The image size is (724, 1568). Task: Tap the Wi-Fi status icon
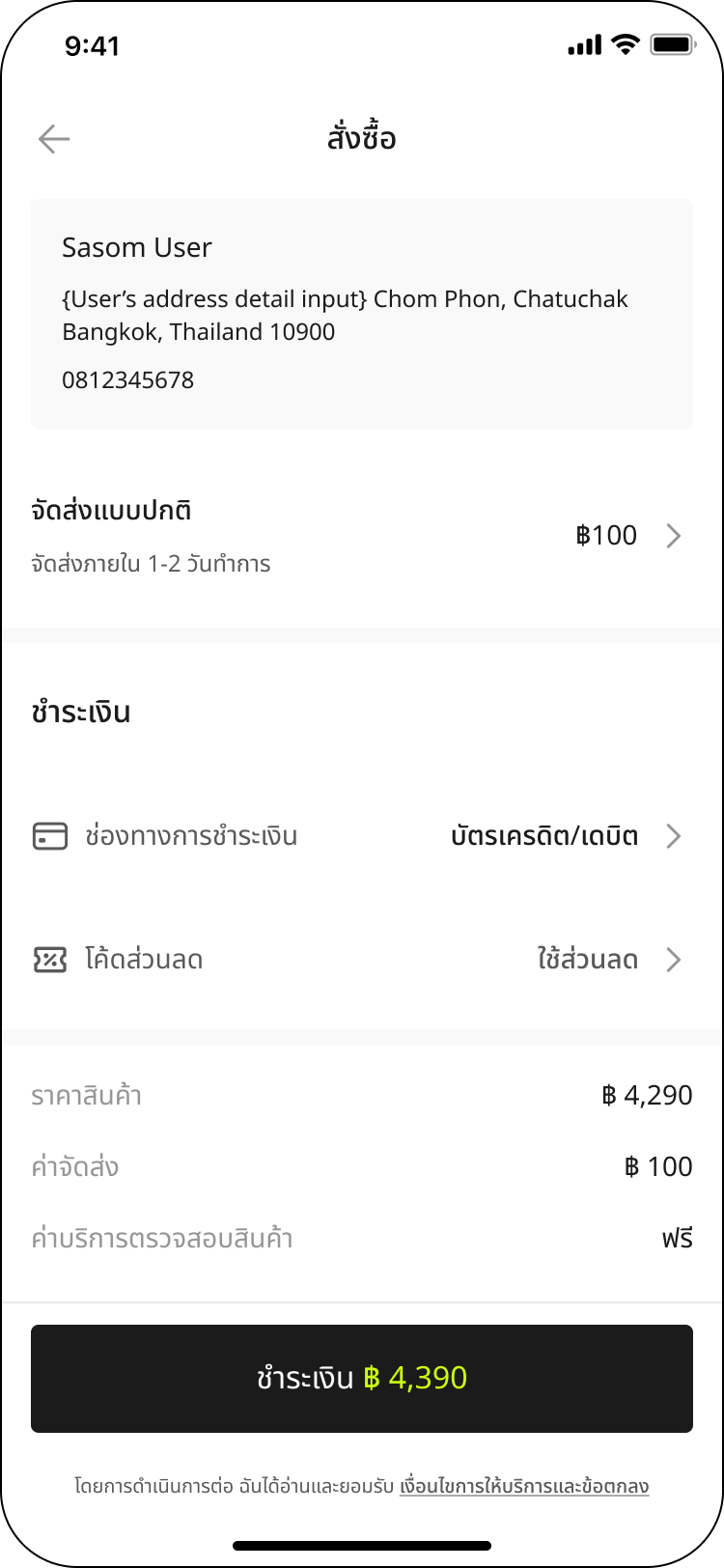click(x=626, y=44)
